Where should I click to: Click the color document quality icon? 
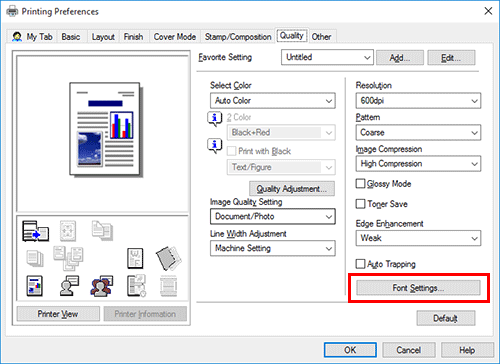click(x=35, y=286)
